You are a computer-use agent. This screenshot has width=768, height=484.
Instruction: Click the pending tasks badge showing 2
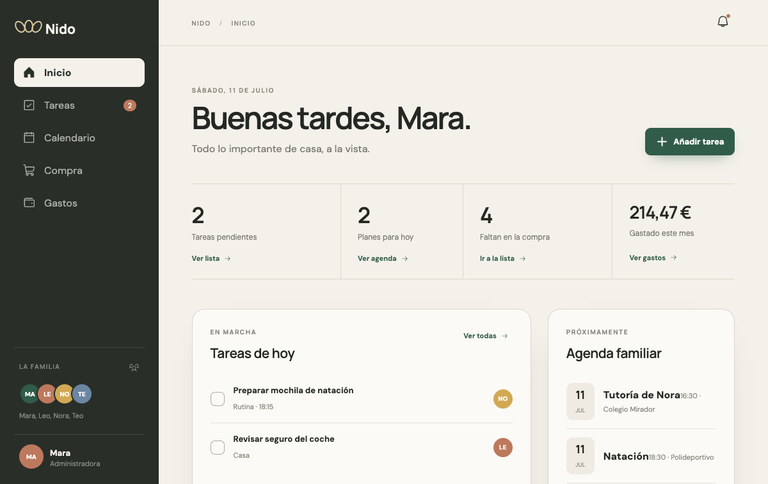[130, 105]
